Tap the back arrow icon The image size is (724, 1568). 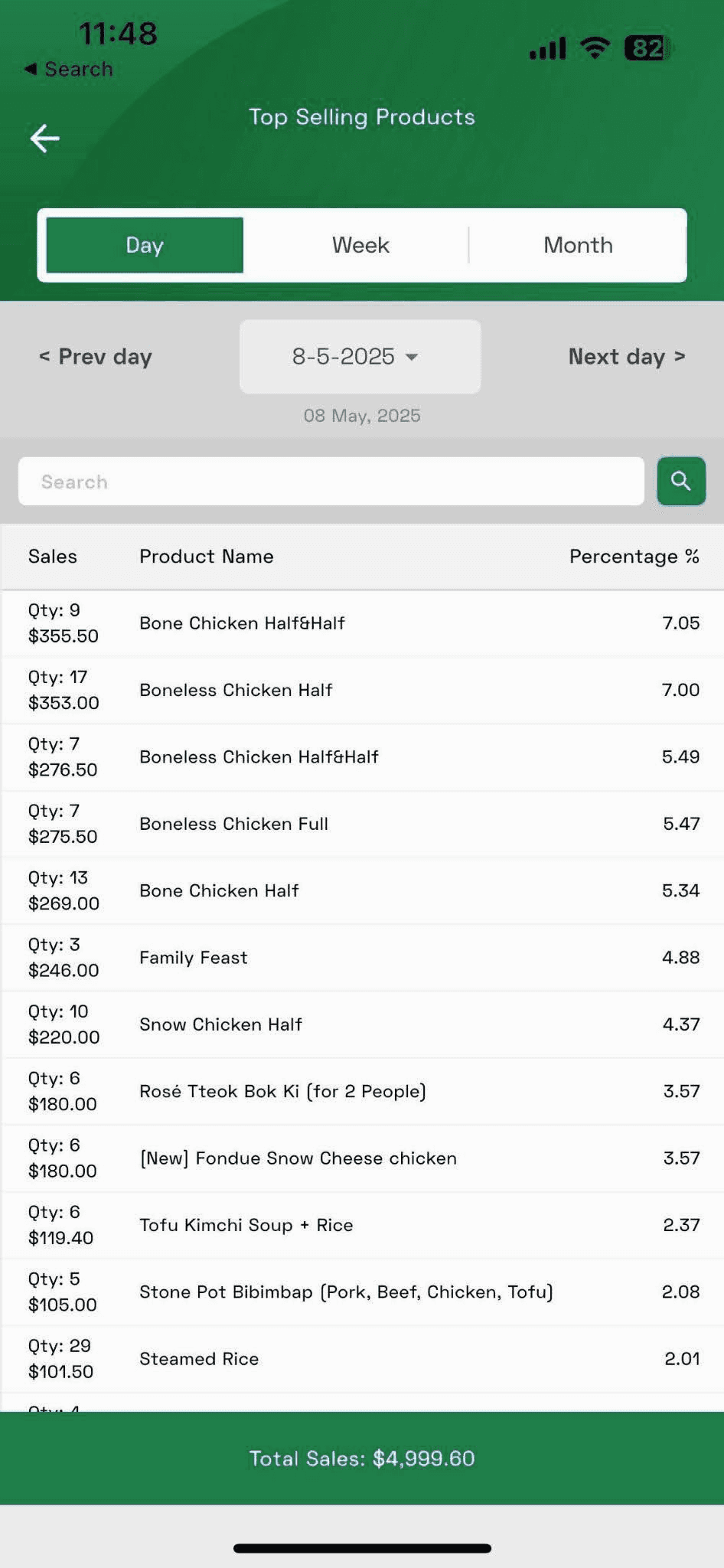(44, 139)
